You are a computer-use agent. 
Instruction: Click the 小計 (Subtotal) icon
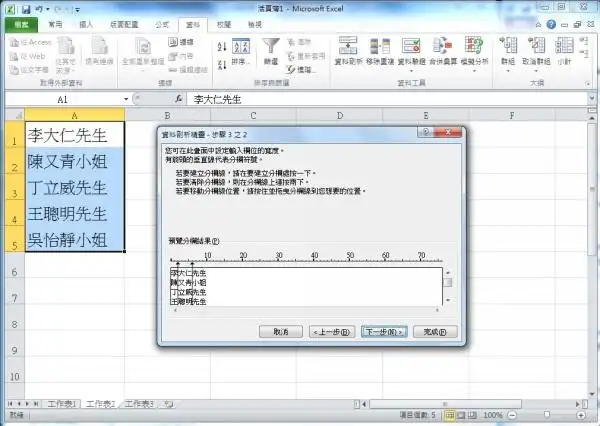[564, 51]
